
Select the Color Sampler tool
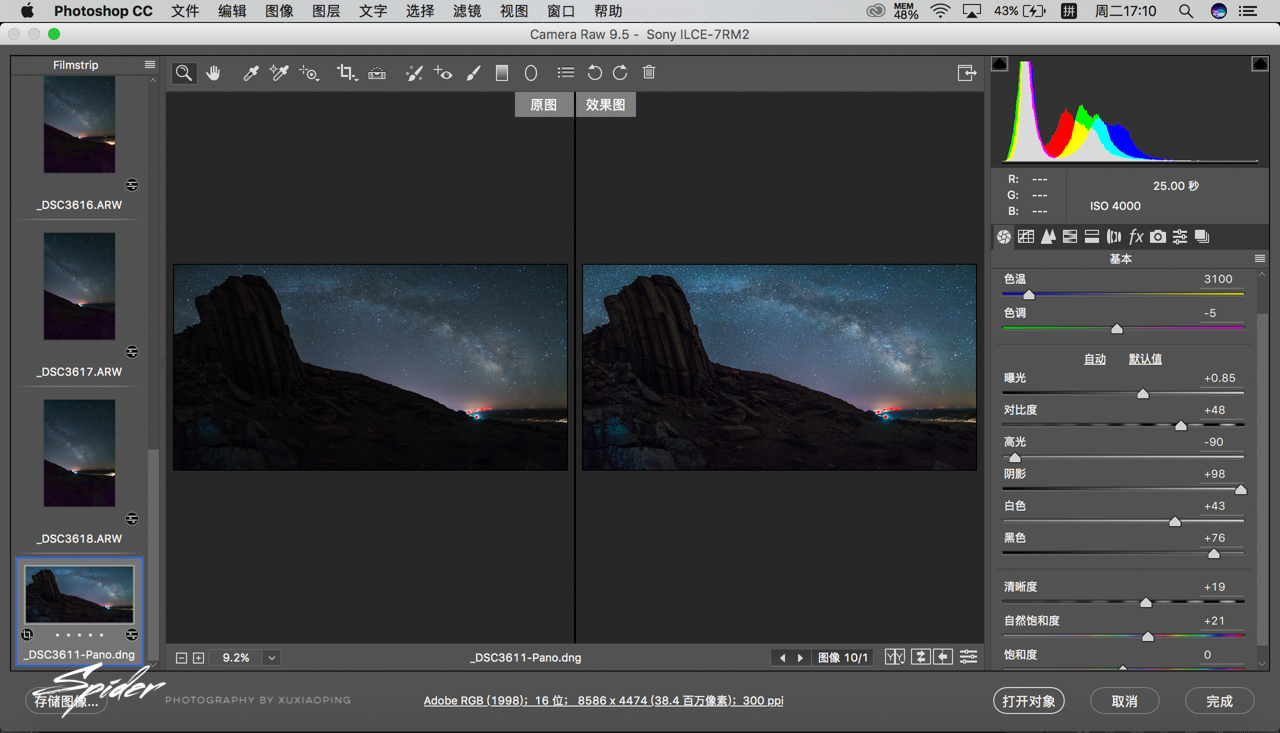coord(279,73)
